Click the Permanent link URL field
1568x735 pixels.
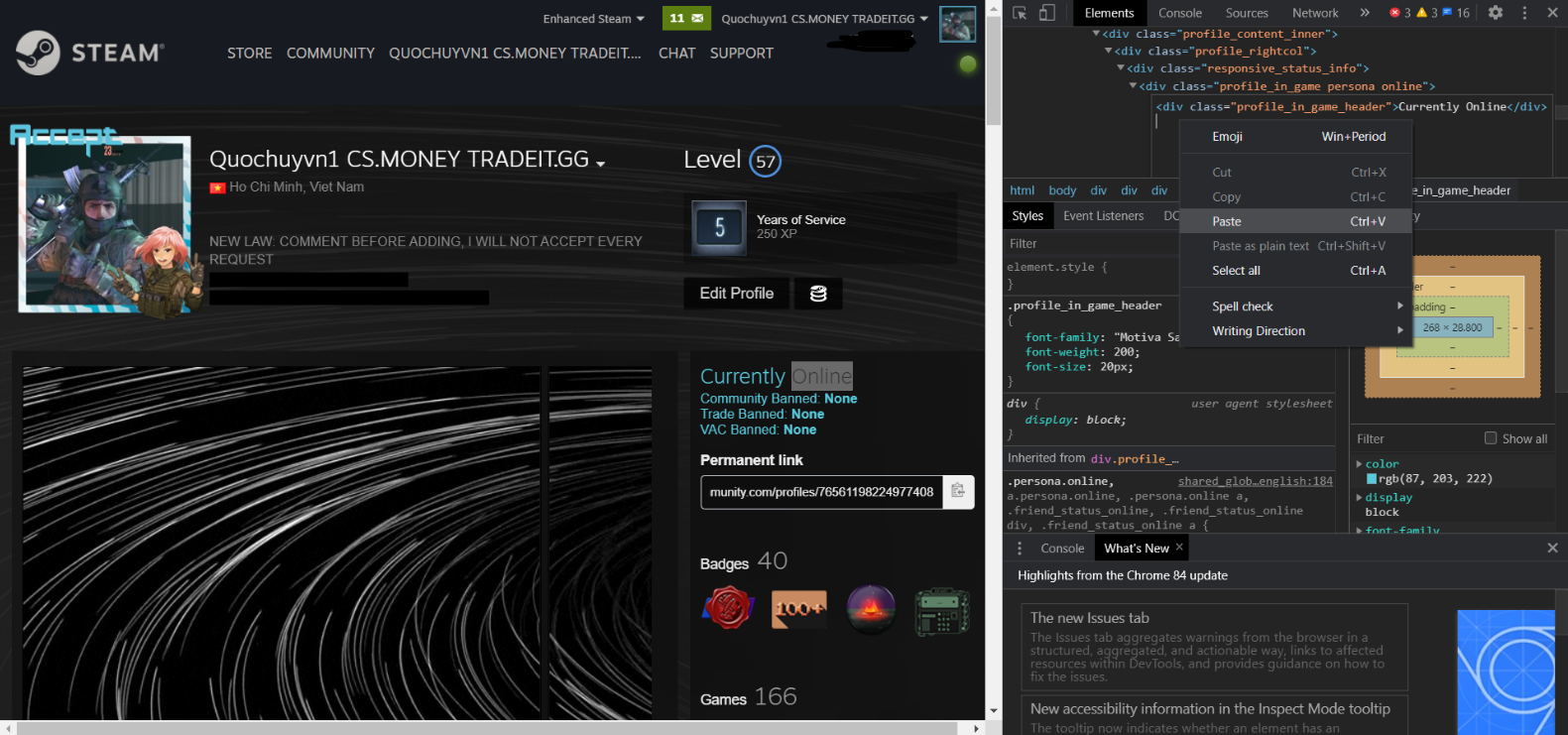[x=822, y=492]
